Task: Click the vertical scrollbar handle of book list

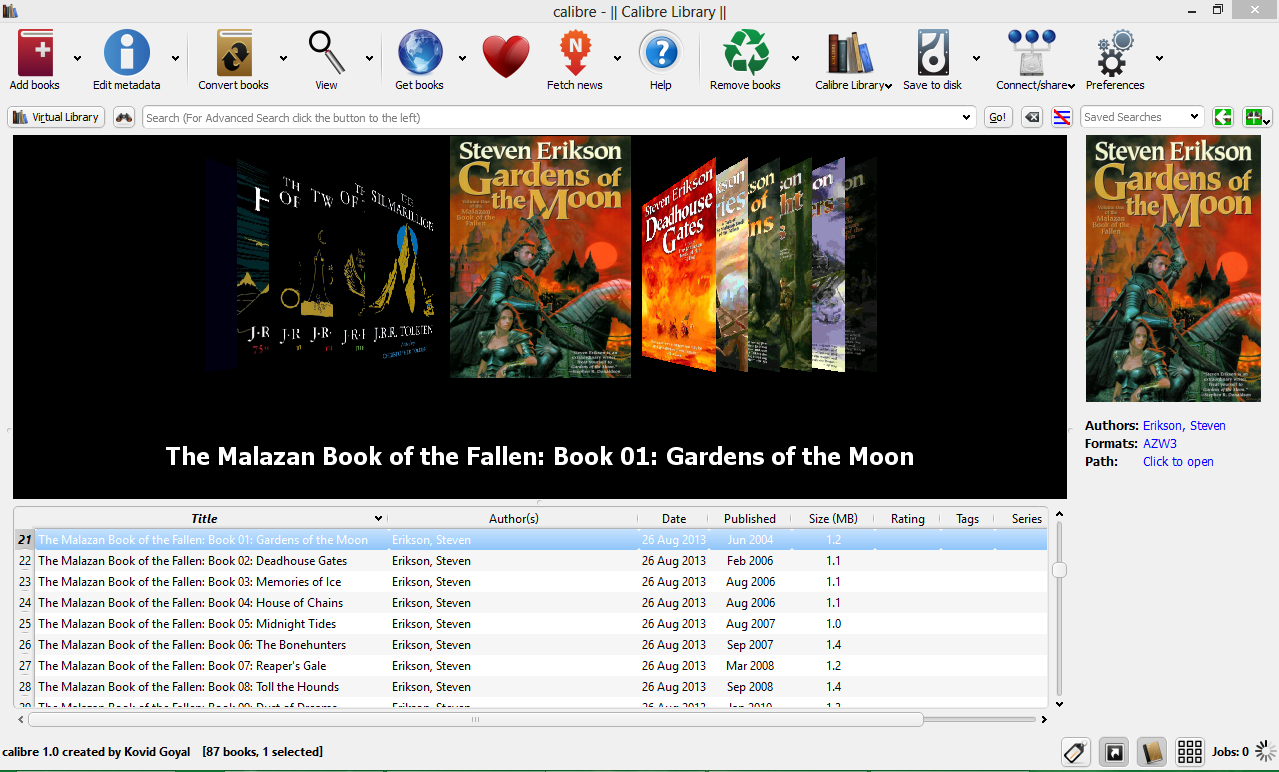Action: click(x=1059, y=569)
